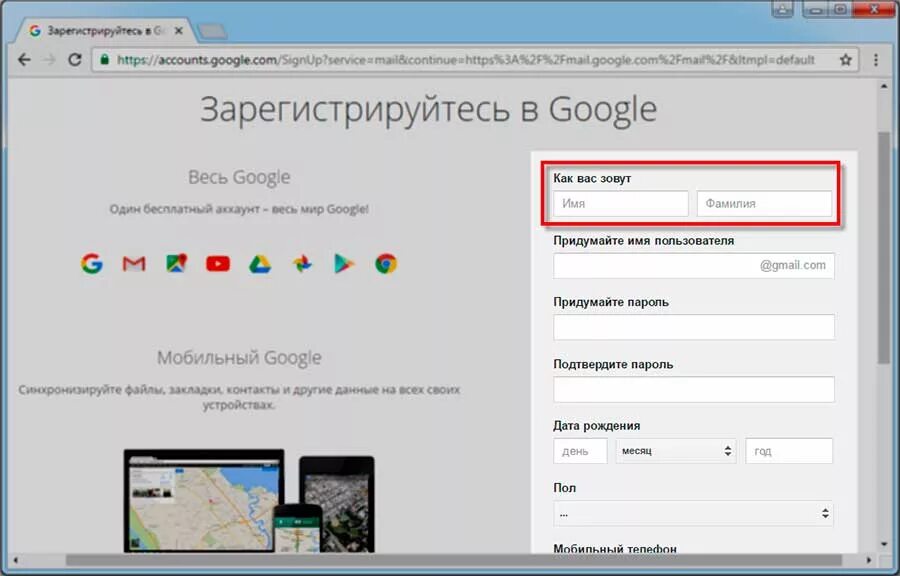Click the address bar URL
Screen dimensions: 900x576
tap(465, 60)
